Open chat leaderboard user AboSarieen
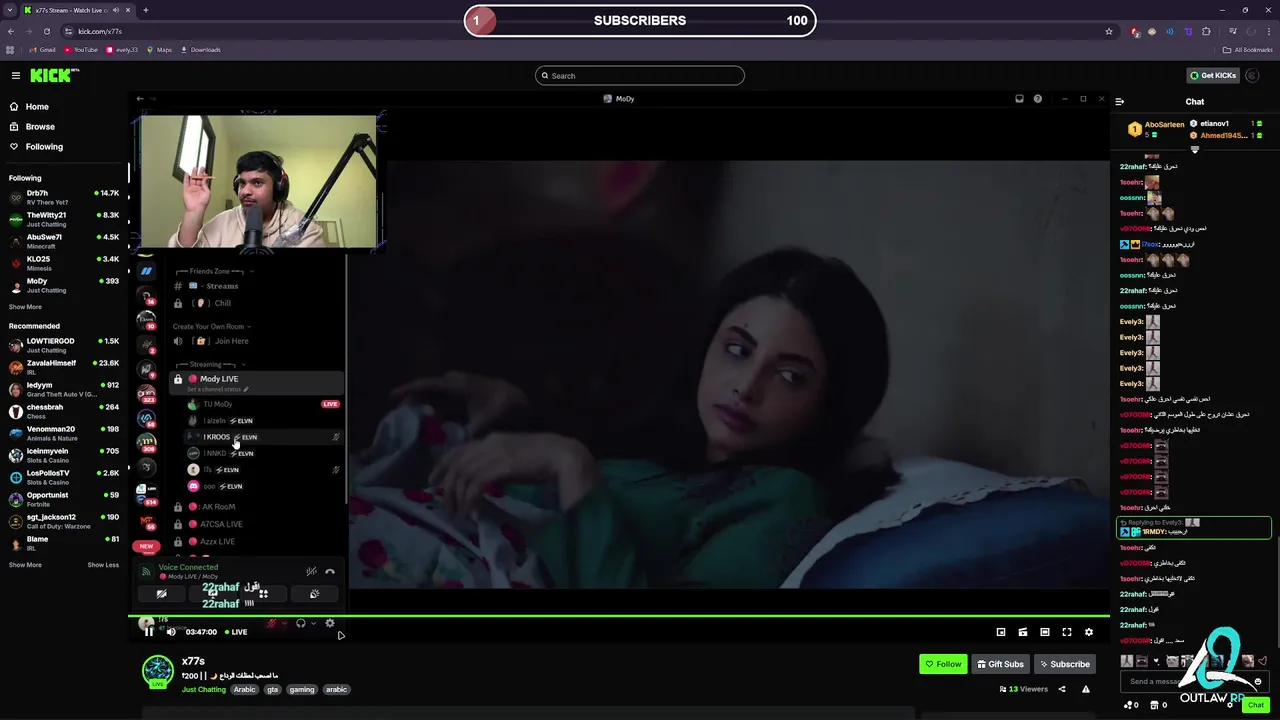This screenshot has height=720, width=1280. (x=1164, y=125)
